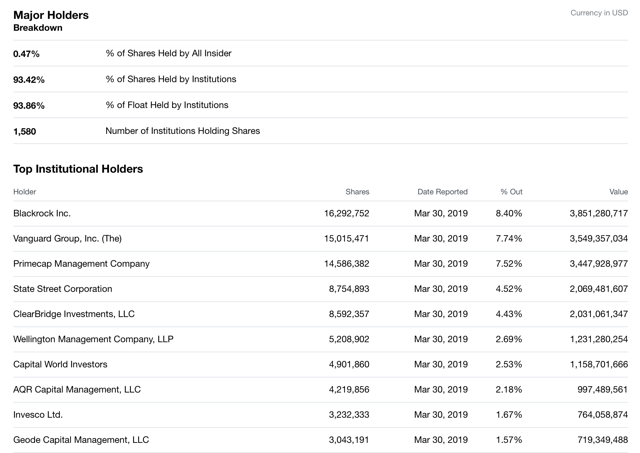Click '% of Float Held by Institutions' label
The width and height of the screenshot is (640, 453).
pyautogui.click(x=167, y=105)
